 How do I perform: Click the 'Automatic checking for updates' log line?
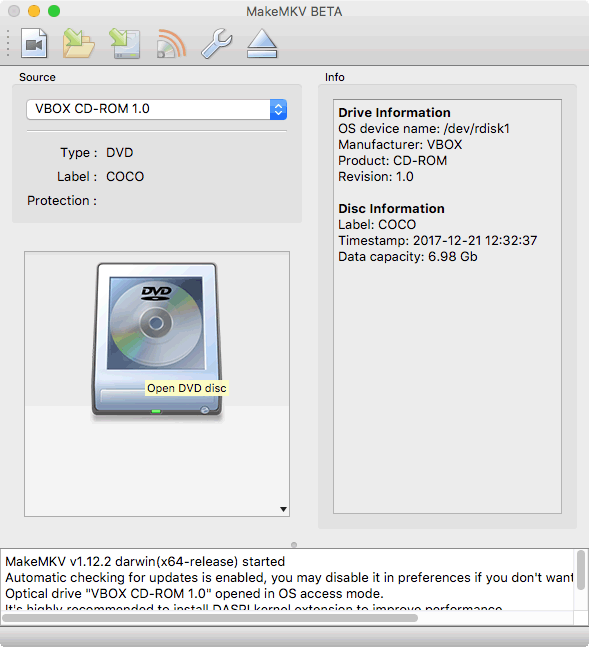[x=289, y=578]
